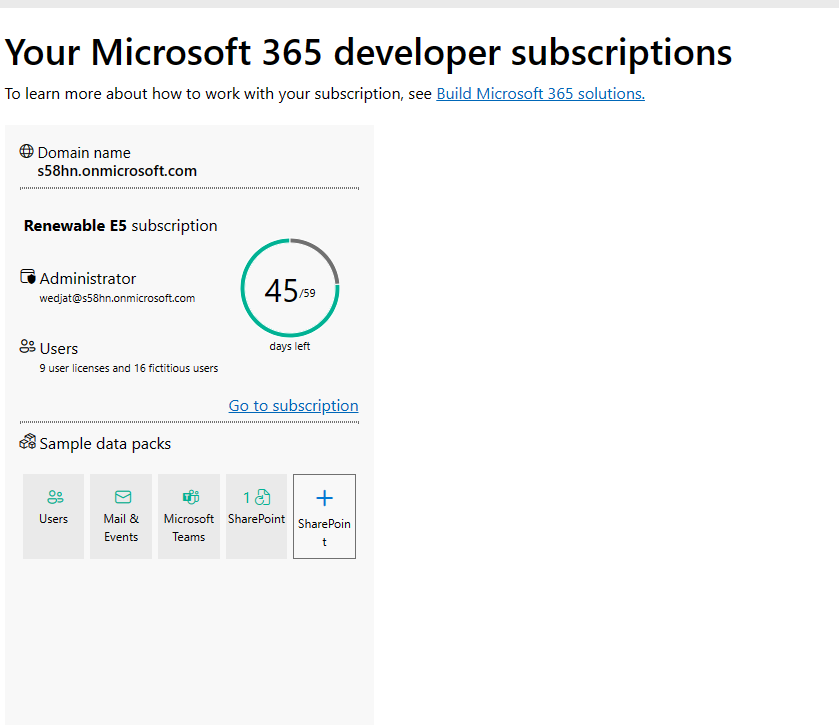Click the 45/59 days left progress ring
Viewport: 839px width, 727px height.
pos(289,288)
